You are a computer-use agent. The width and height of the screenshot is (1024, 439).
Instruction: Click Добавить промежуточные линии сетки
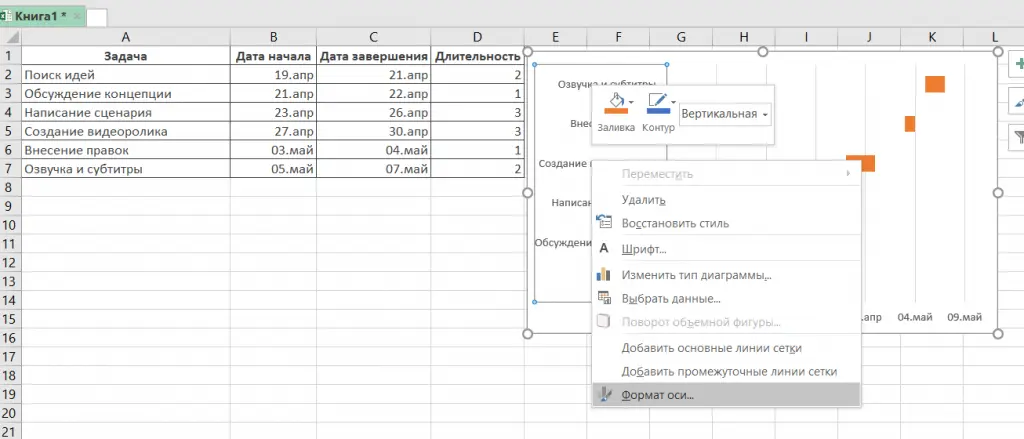click(729, 371)
